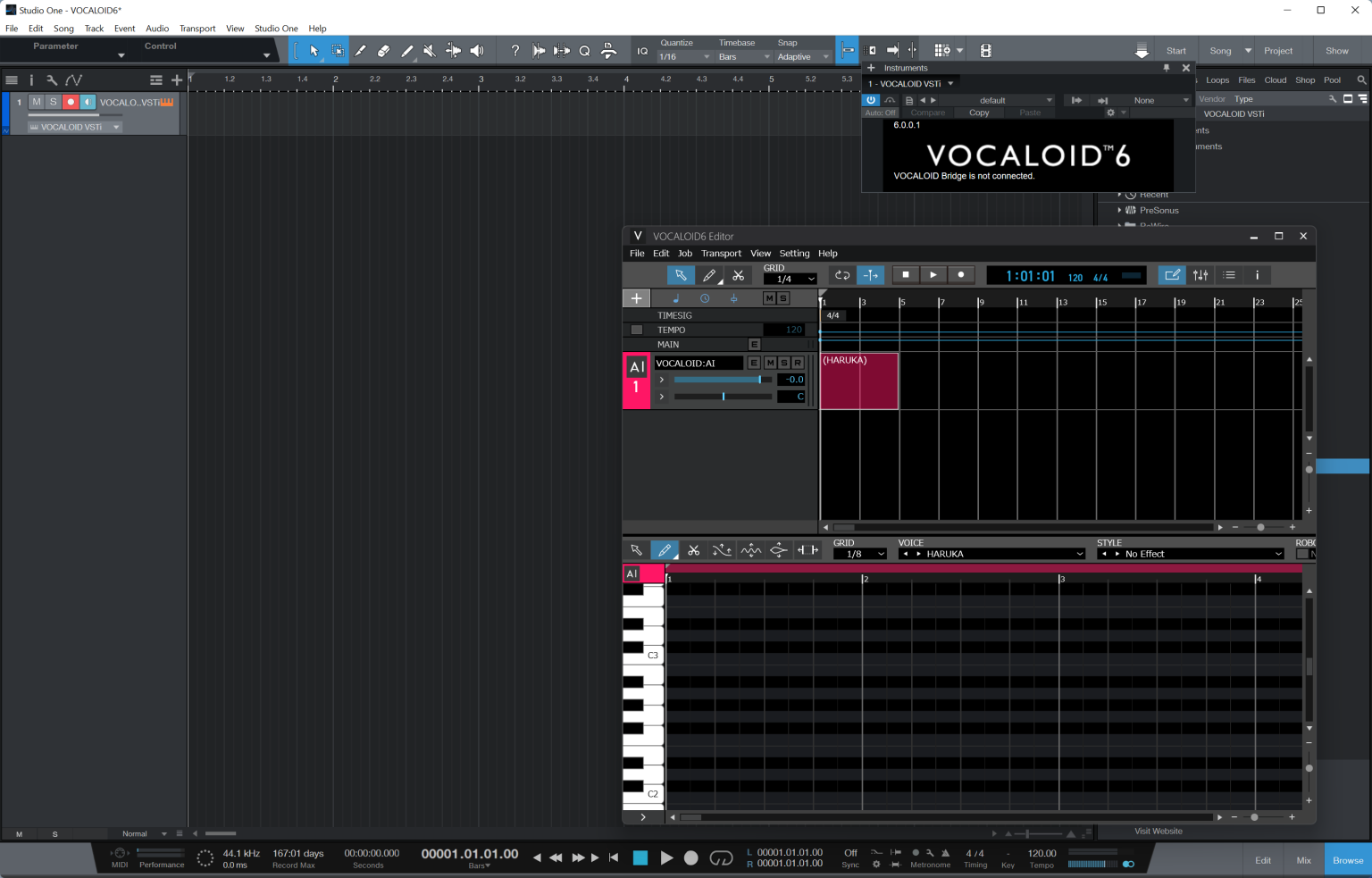This screenshot has height=878, width=1372.
Task: Select the Eraser tool in Studio One toolbar
Action: (383, 51)
